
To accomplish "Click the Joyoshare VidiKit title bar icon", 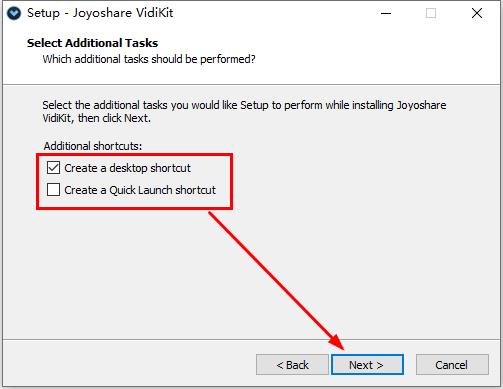I will coord(14,13).
